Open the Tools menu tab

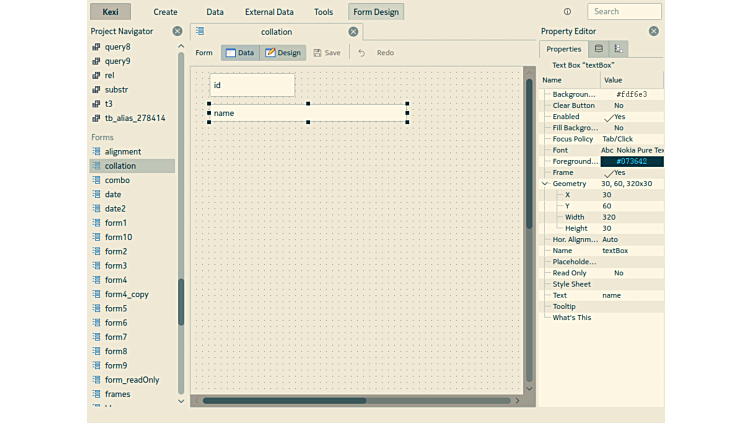pos(323,12)
